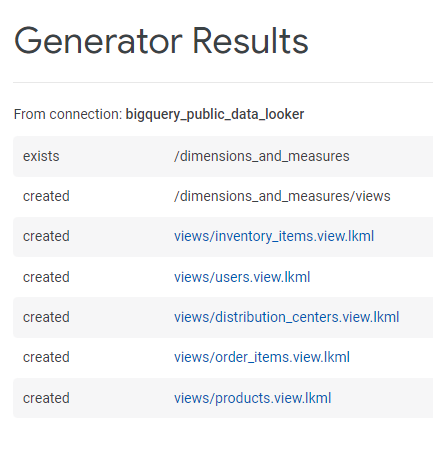Screen dimensions: 433x455
Task: Click 'created' status in the inventory_items row
Action: (x=46, y=236)
